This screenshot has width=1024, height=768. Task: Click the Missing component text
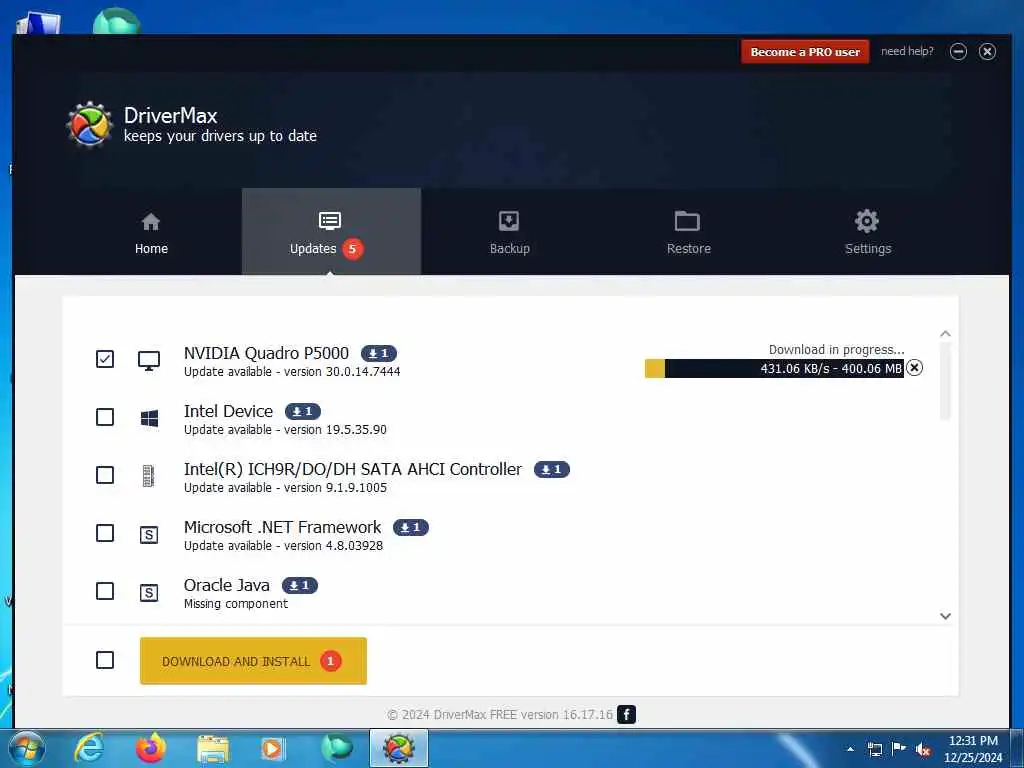click(x=236, y=604)
